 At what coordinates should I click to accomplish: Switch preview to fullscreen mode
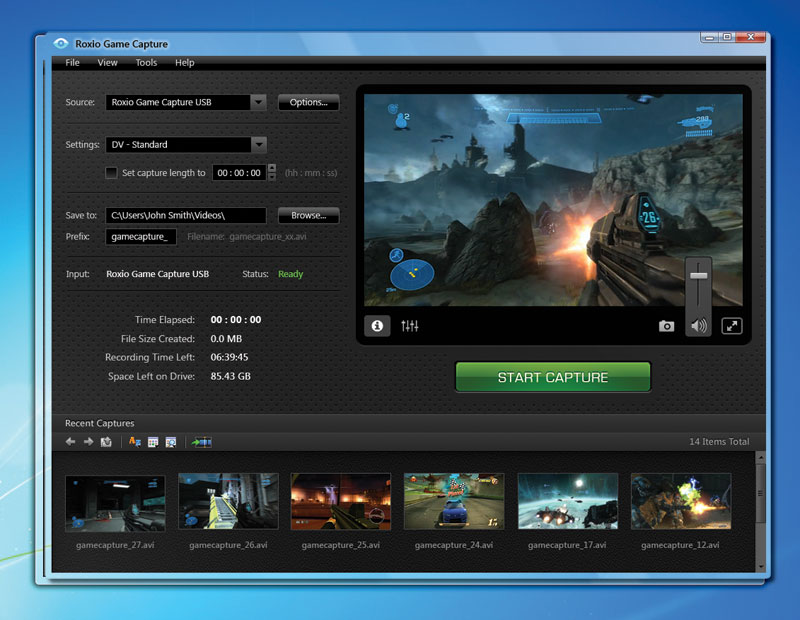(x=732, y=326)
